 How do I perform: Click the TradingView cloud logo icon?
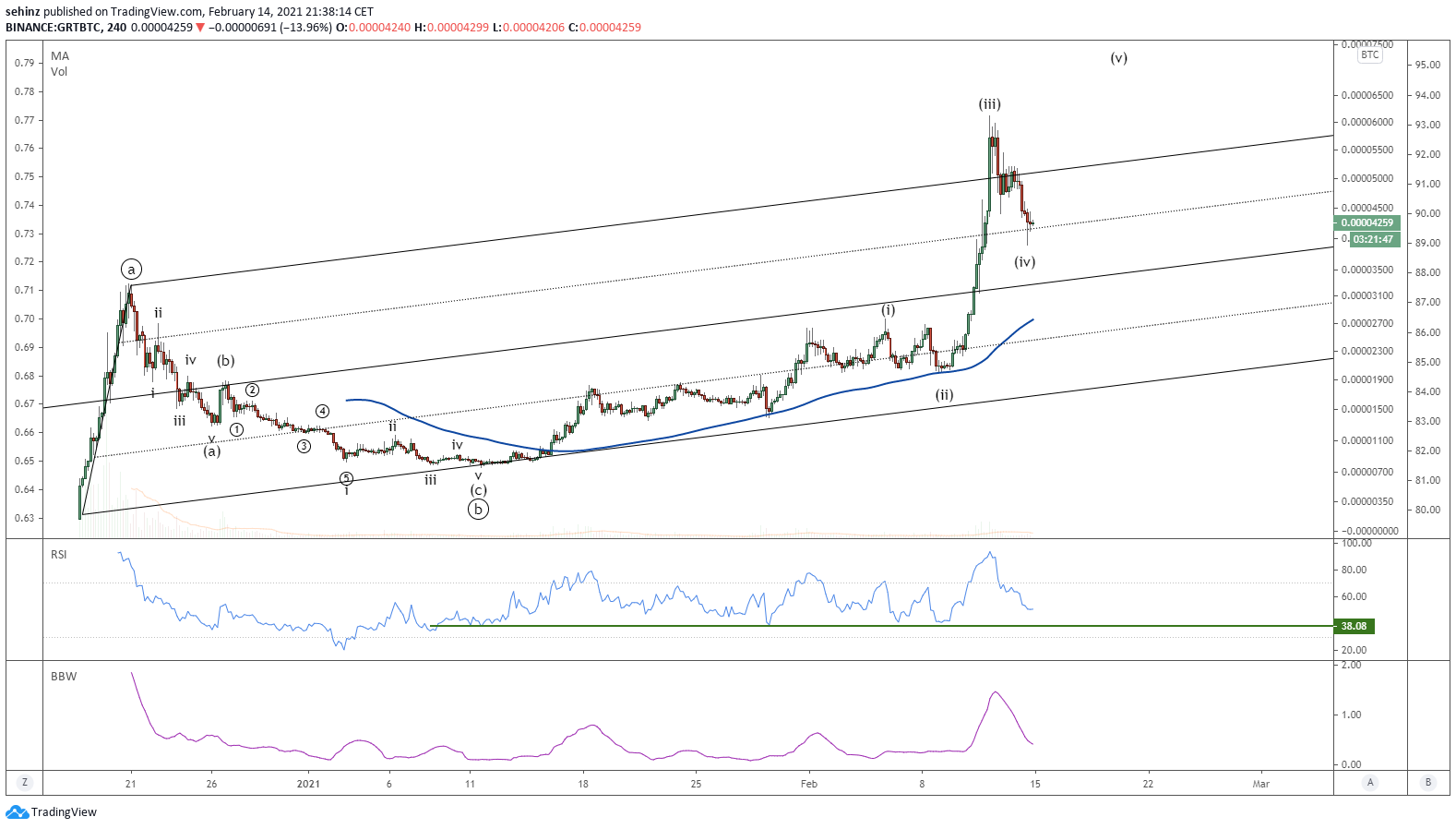click(x=17, y=812)
